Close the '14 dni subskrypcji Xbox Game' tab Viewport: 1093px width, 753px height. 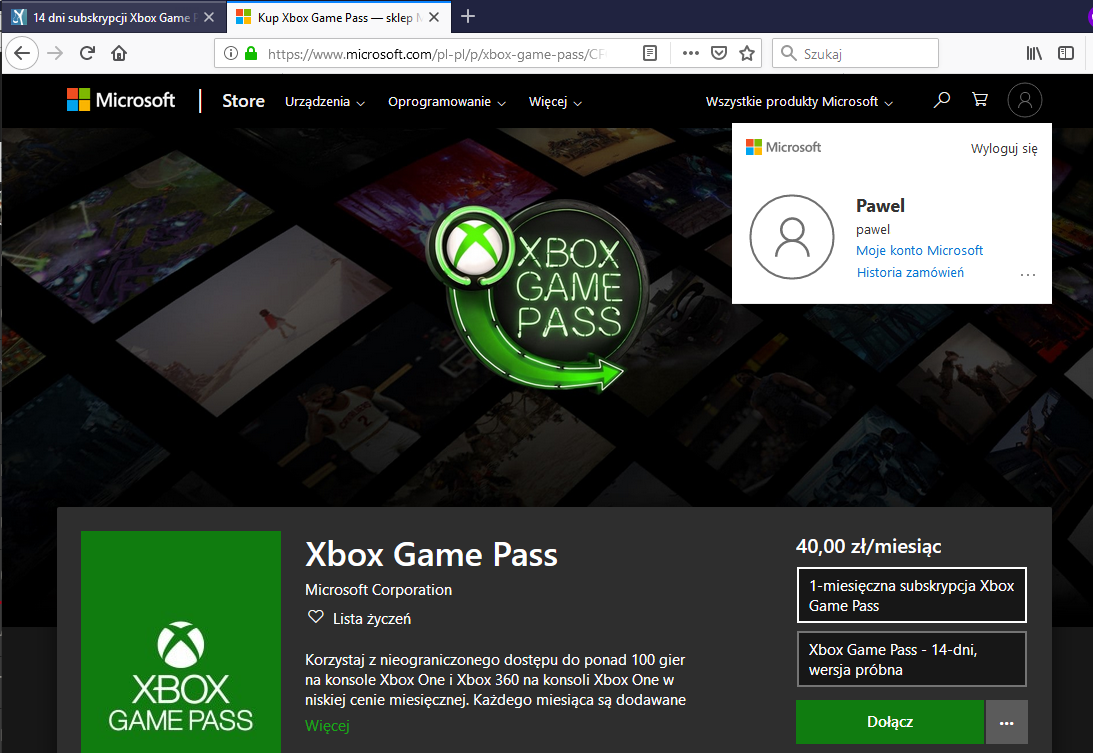point(209,17)
